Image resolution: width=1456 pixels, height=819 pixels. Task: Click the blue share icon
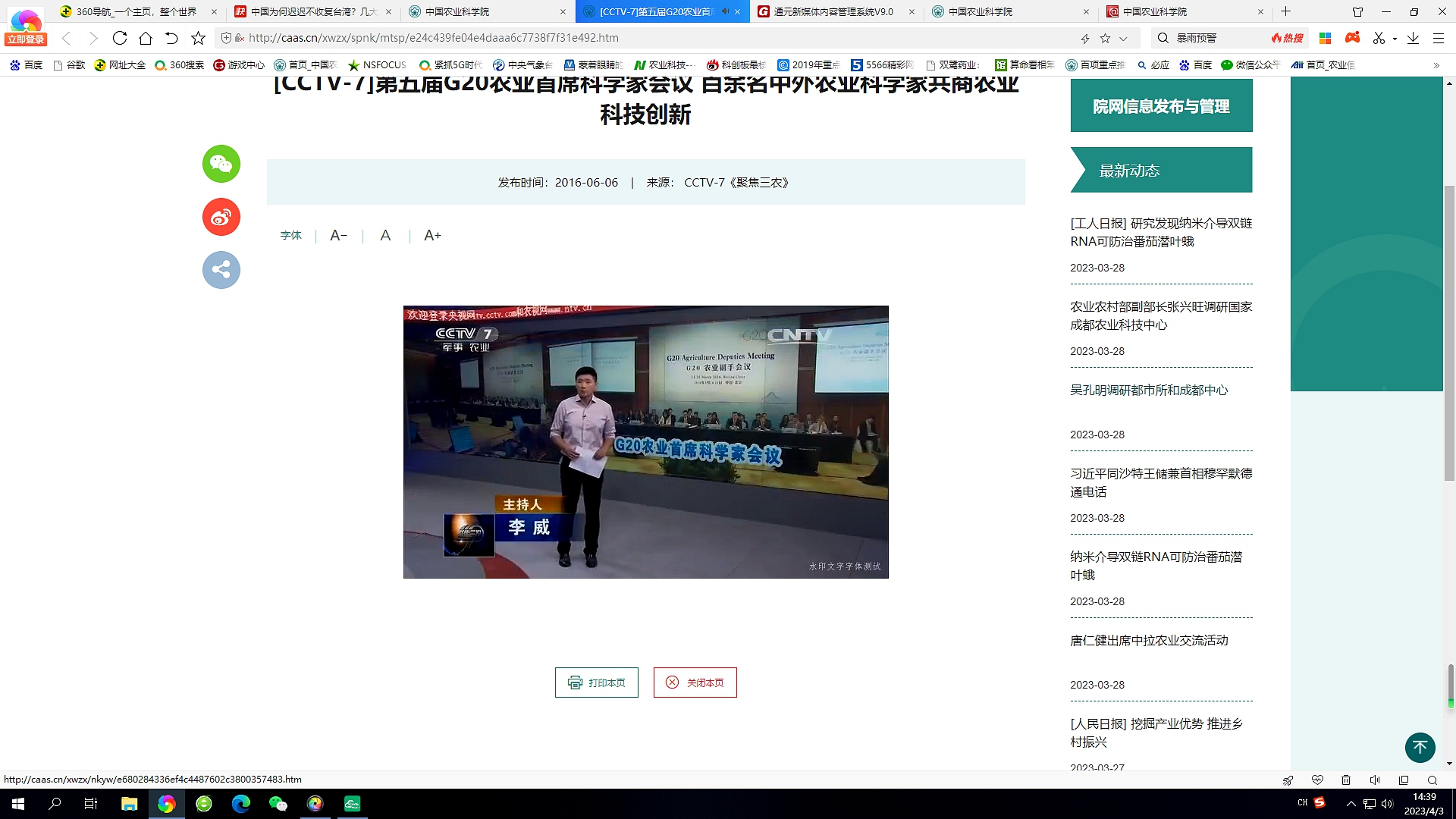tap(221, 270)
